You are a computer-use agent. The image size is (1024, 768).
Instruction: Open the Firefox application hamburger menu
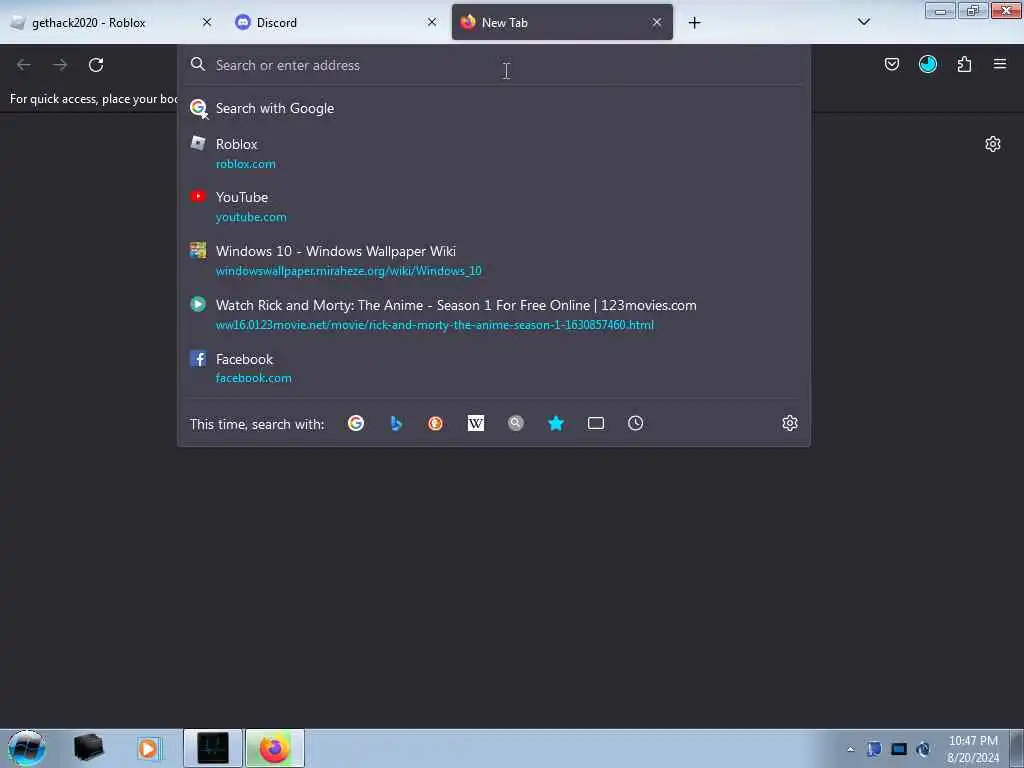point(1000,64)
